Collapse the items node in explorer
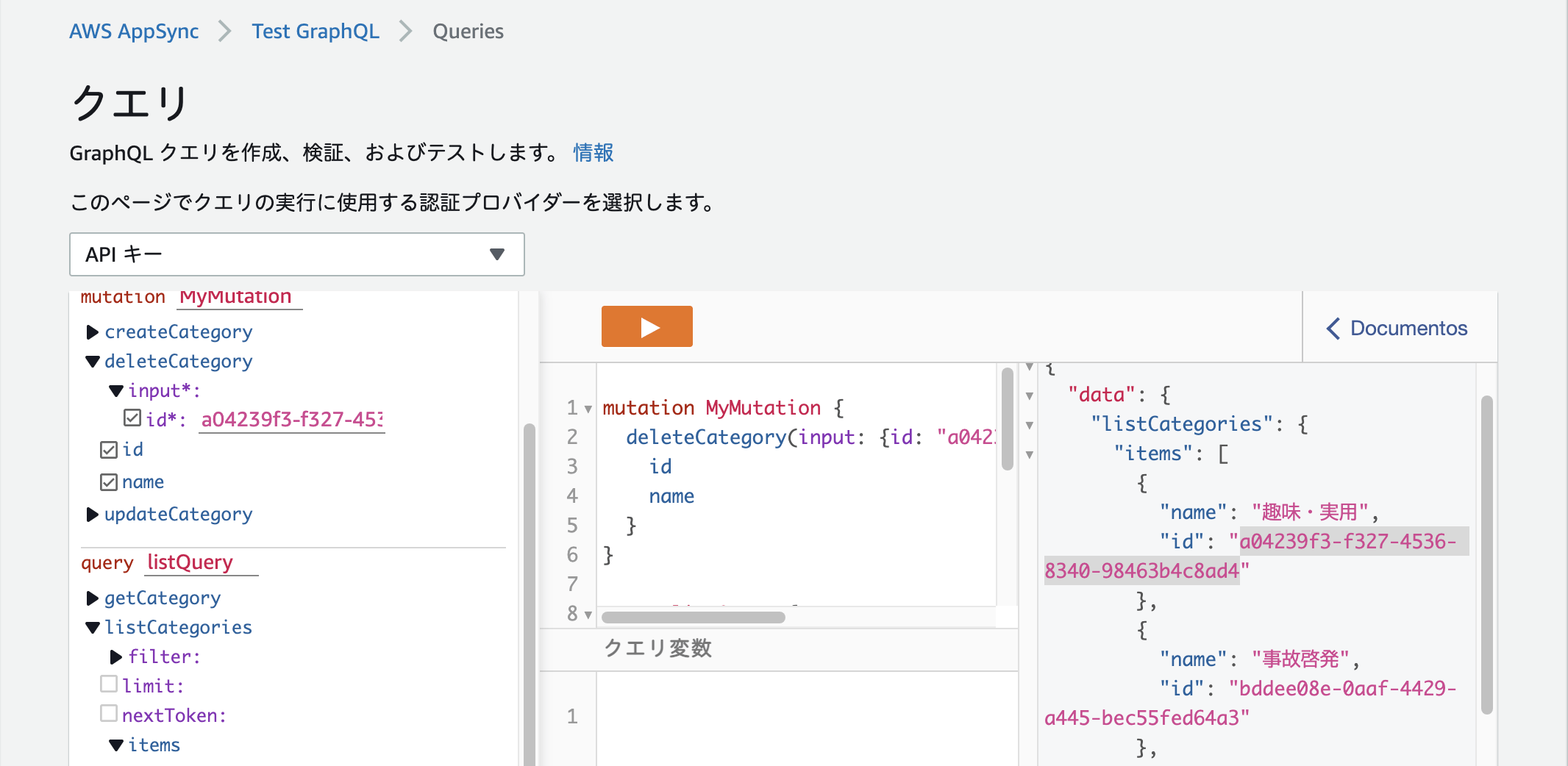The width and height of the screenshot is (1568, 766). [x=116, y=745]
